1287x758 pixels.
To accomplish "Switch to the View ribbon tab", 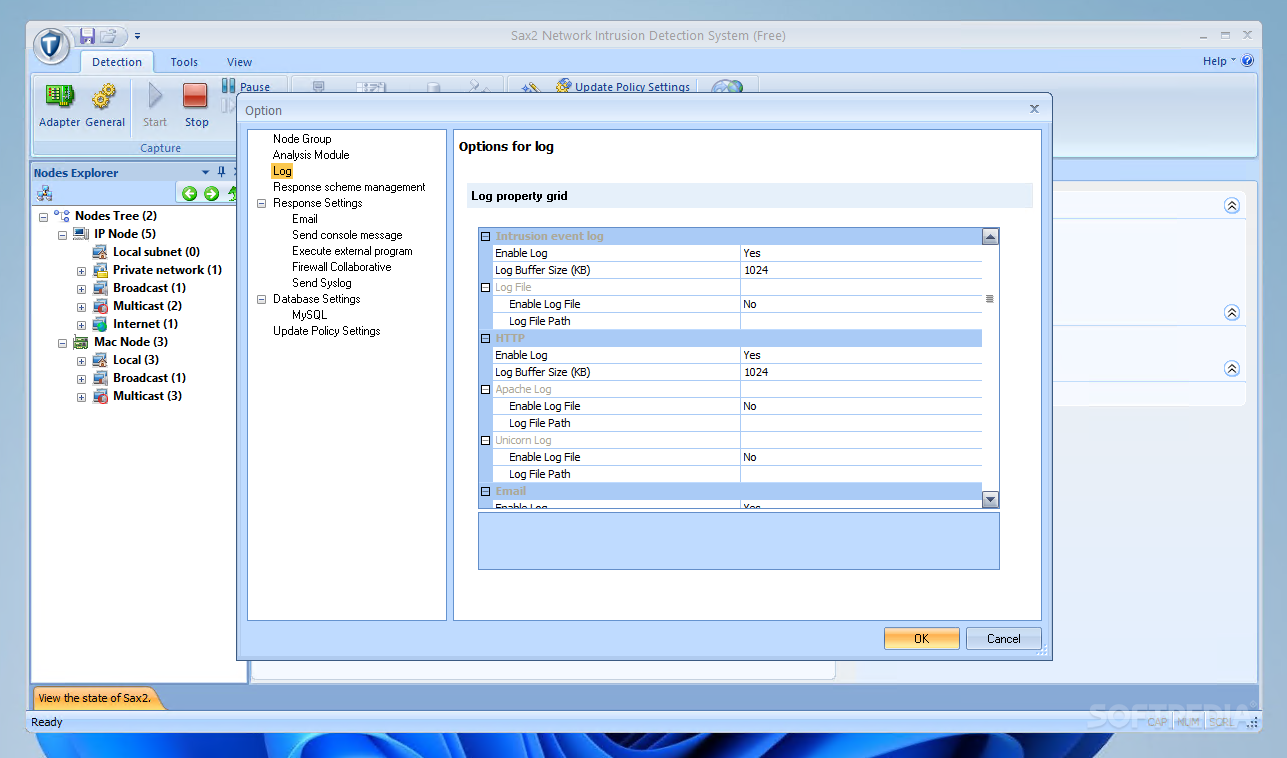I will tap(239, 62).
